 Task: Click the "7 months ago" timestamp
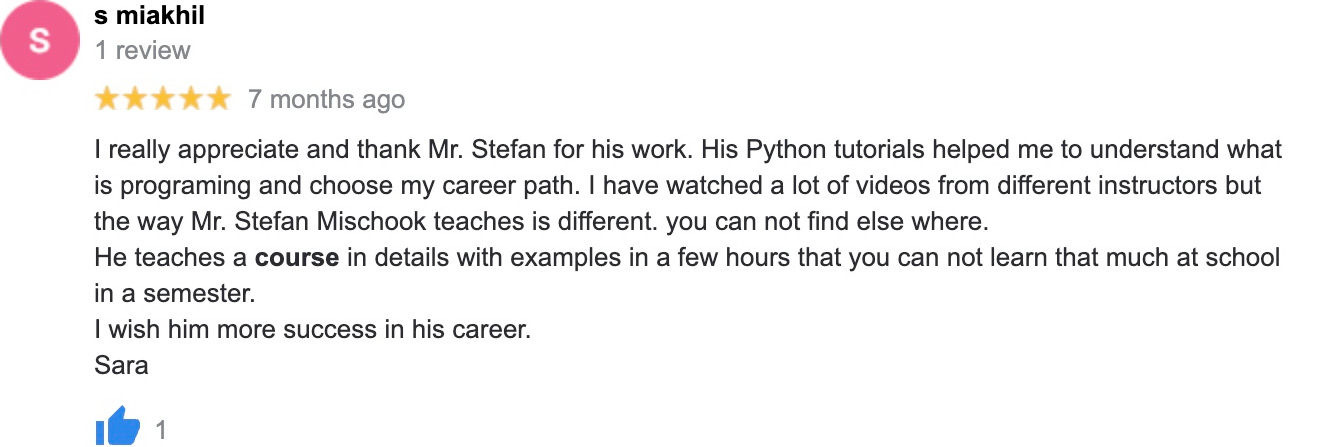326,99
